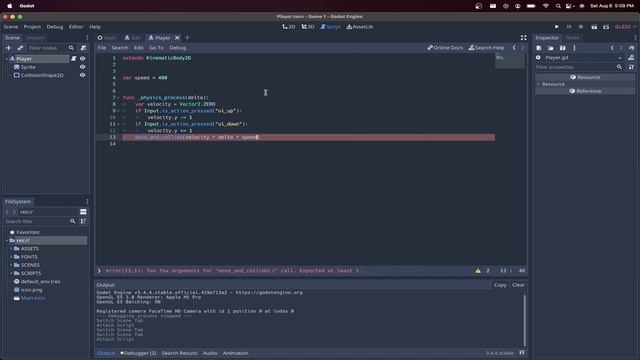640x360 pixels.
Task: Open the script icon on Player node row
Action: coord(73,59)
